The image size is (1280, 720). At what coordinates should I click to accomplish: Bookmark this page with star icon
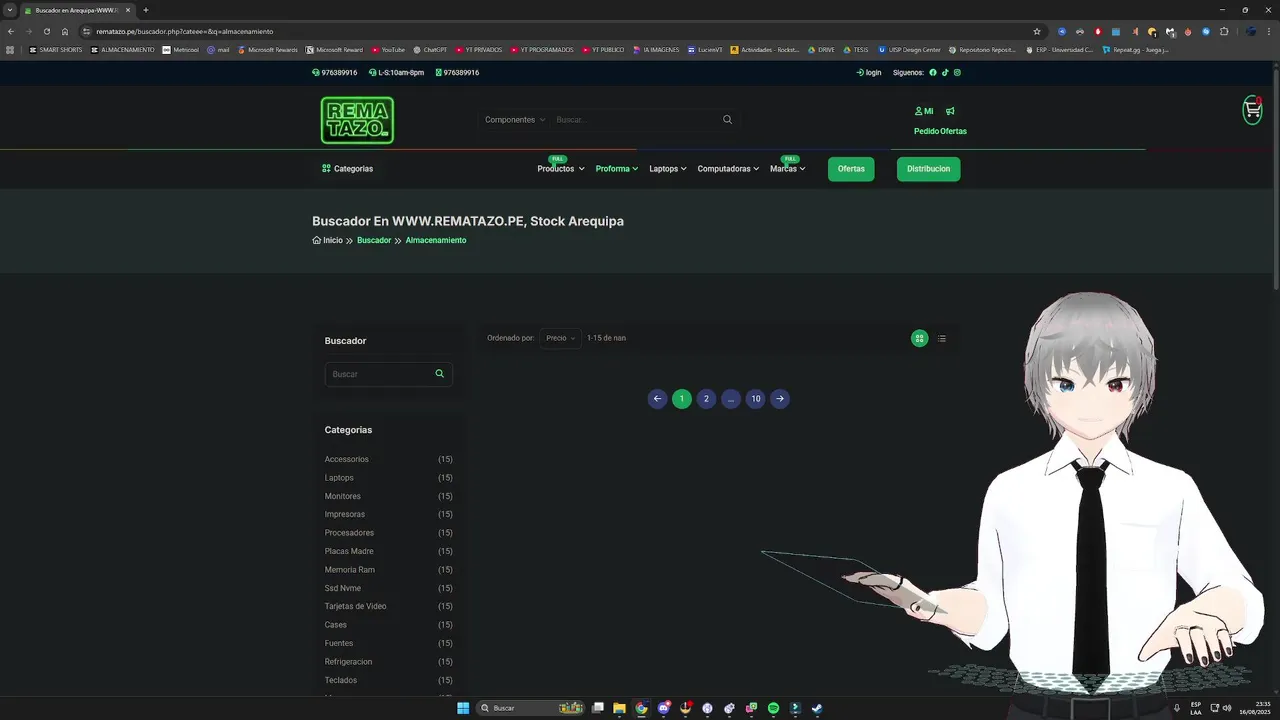pos(1037,31)
